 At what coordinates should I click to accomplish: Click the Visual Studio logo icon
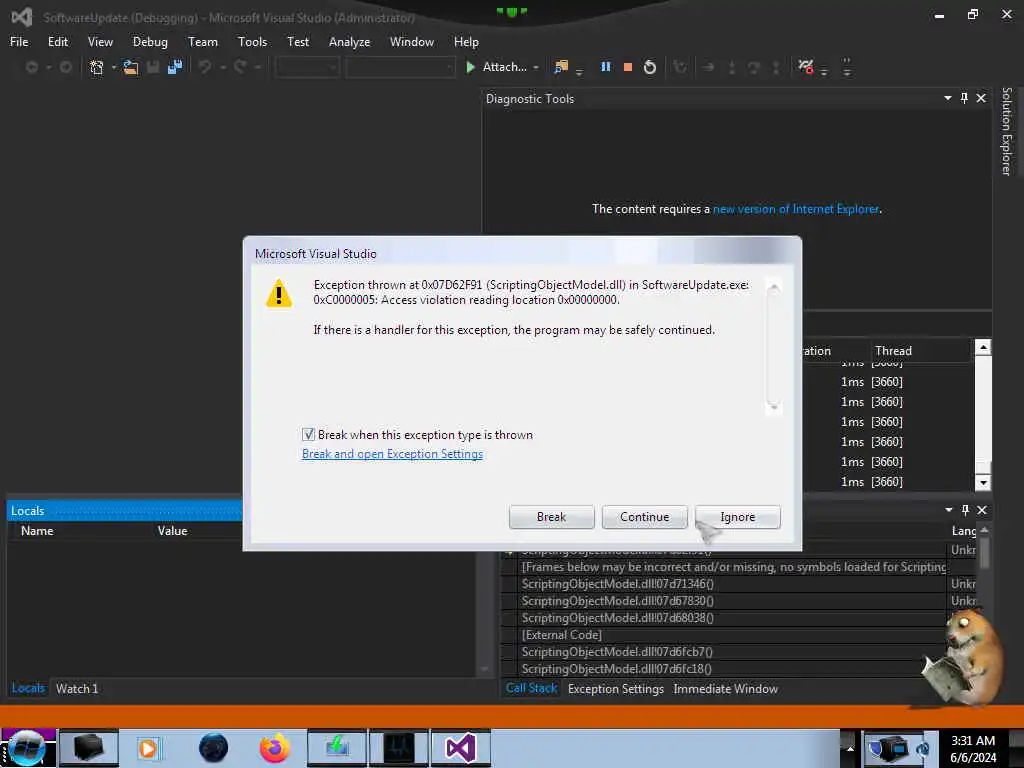click(x=22, y=17)
